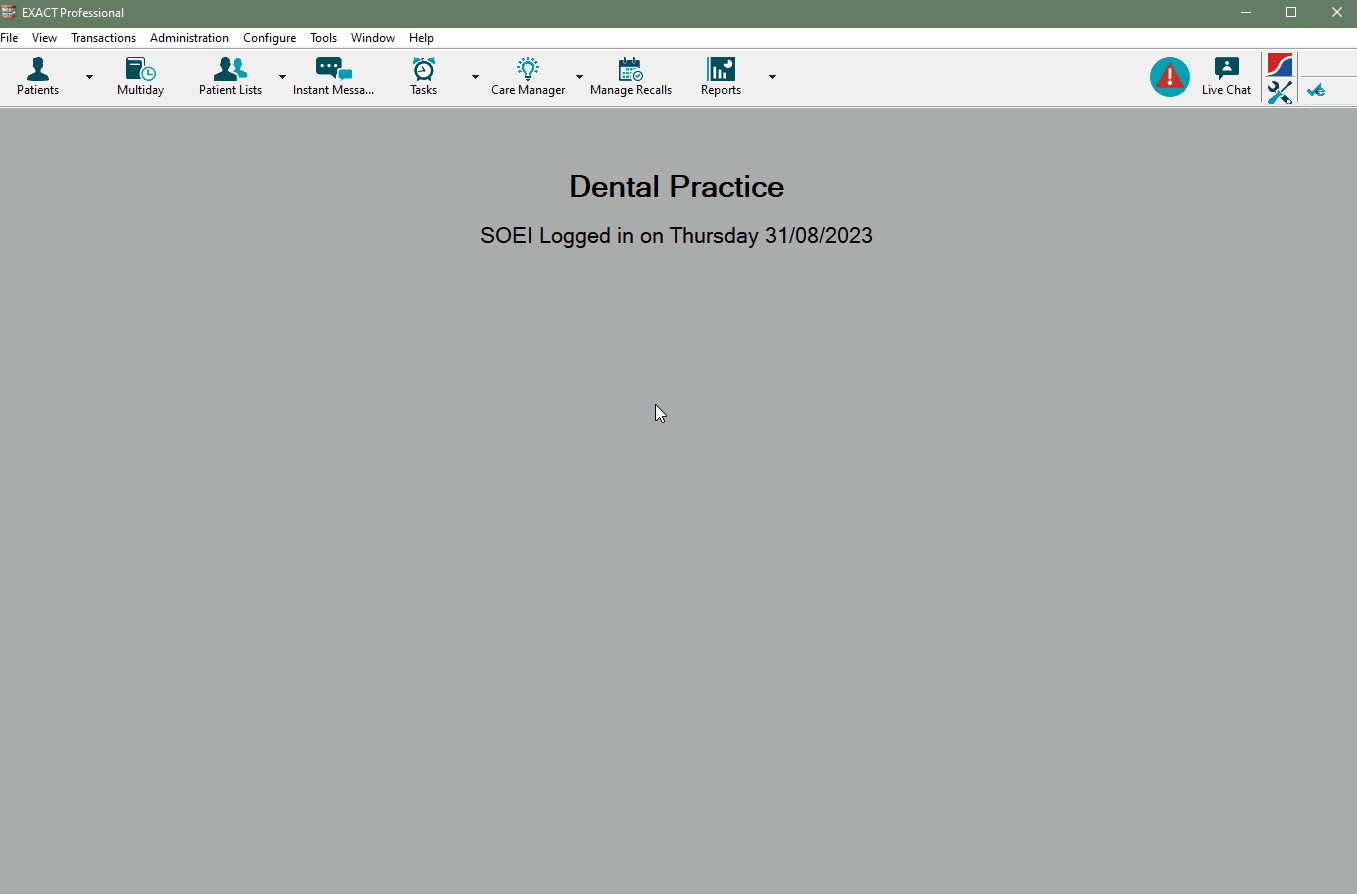Expand the Tasks dropdown arrow
The image size is (1357, 894).
tap(475, 77)
